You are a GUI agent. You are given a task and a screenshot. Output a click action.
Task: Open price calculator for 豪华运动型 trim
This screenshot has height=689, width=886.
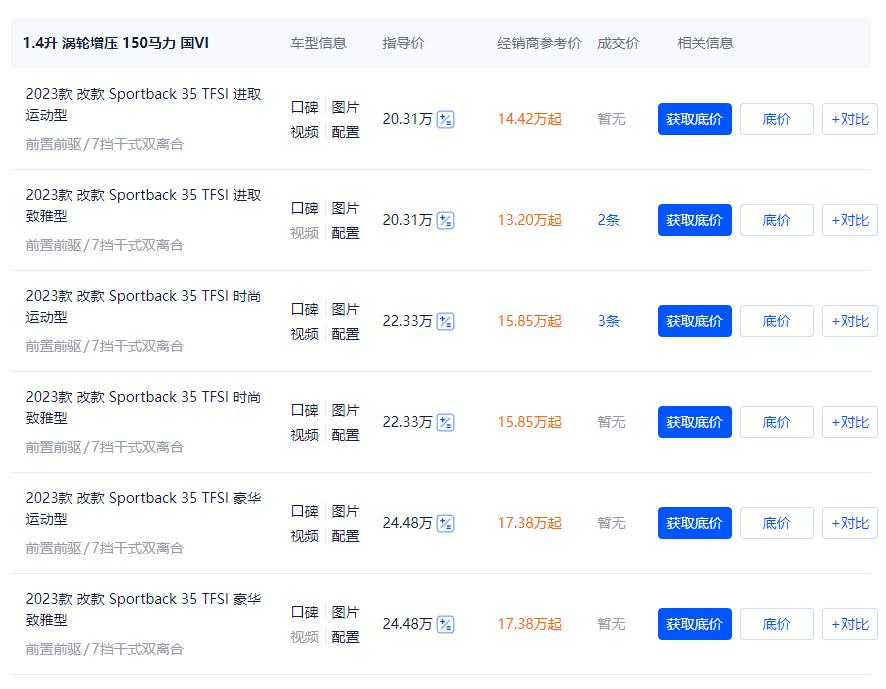(443, 522)
